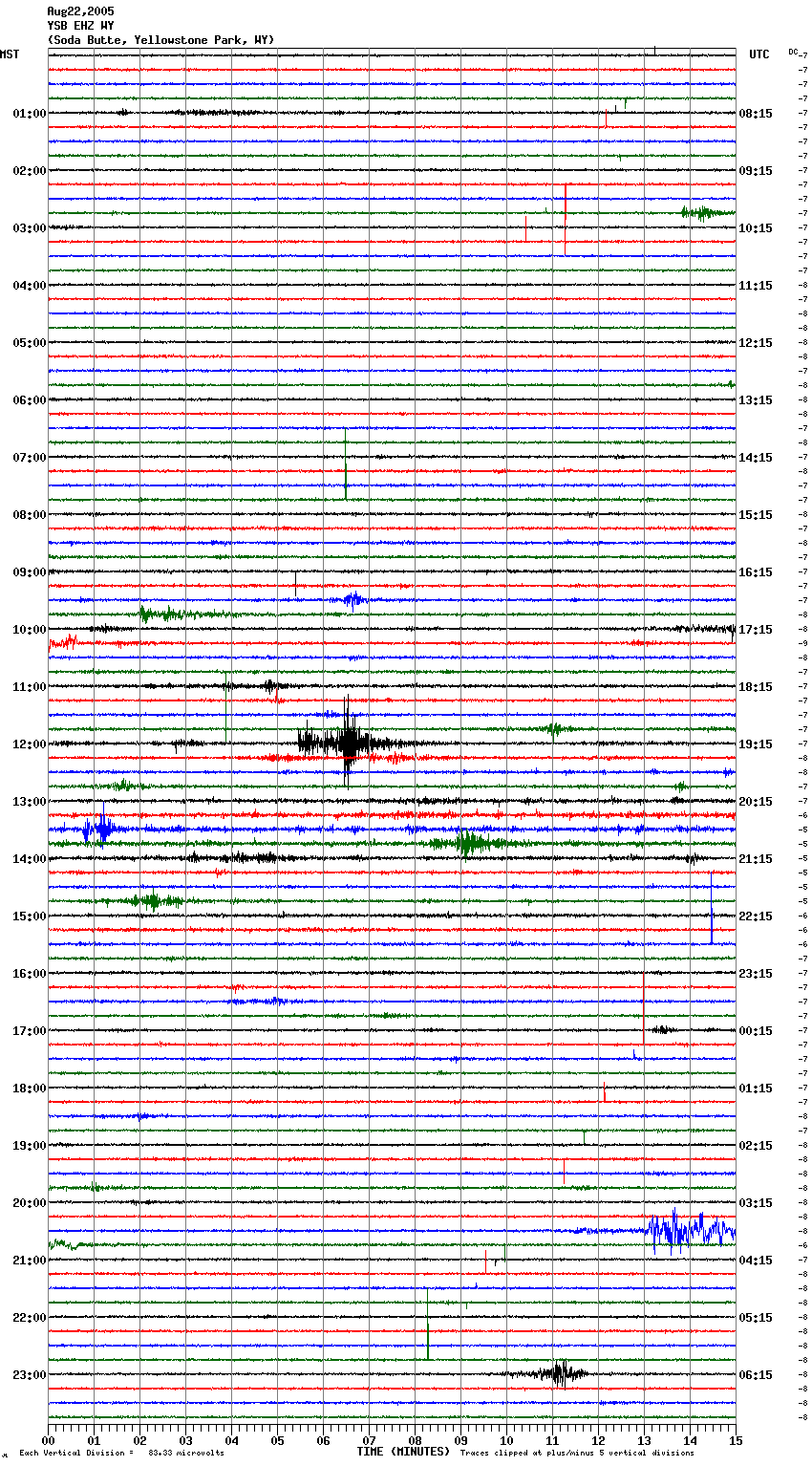Click minute tick label '15' on bottom axis
812x1466 pixels.
tap(735, 1440)
